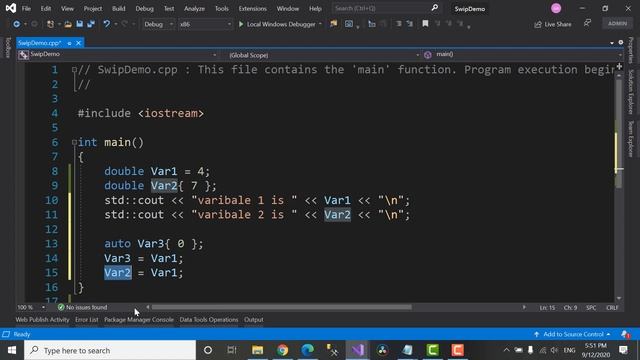The width and height of the screenshot is (640, 360).
Task: Click the magnifier icon in search box
Action: (435, 8)
